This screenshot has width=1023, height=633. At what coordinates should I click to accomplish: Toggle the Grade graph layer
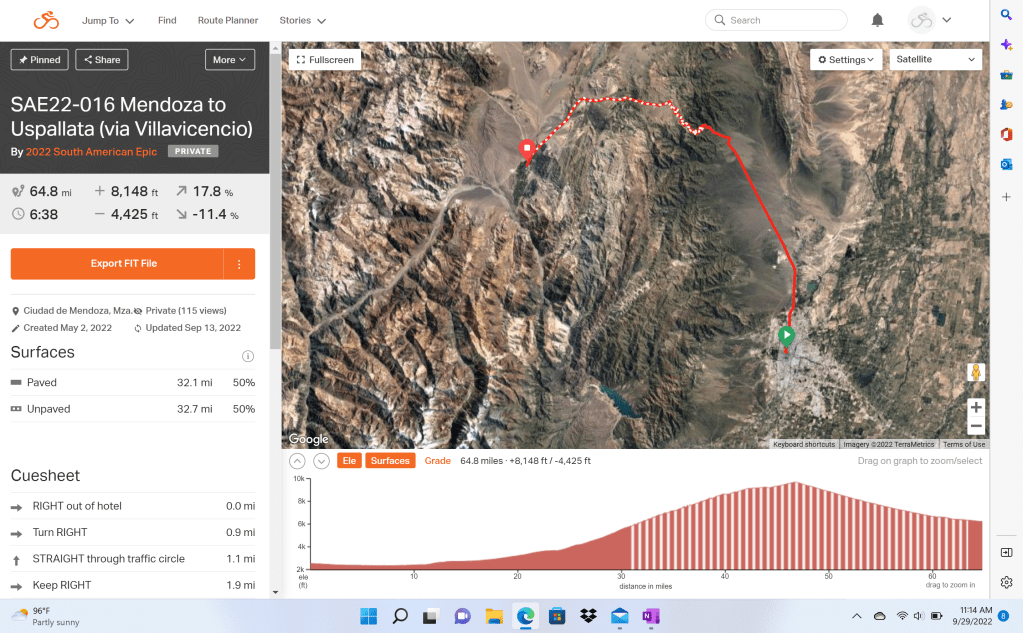coord(437,461)
